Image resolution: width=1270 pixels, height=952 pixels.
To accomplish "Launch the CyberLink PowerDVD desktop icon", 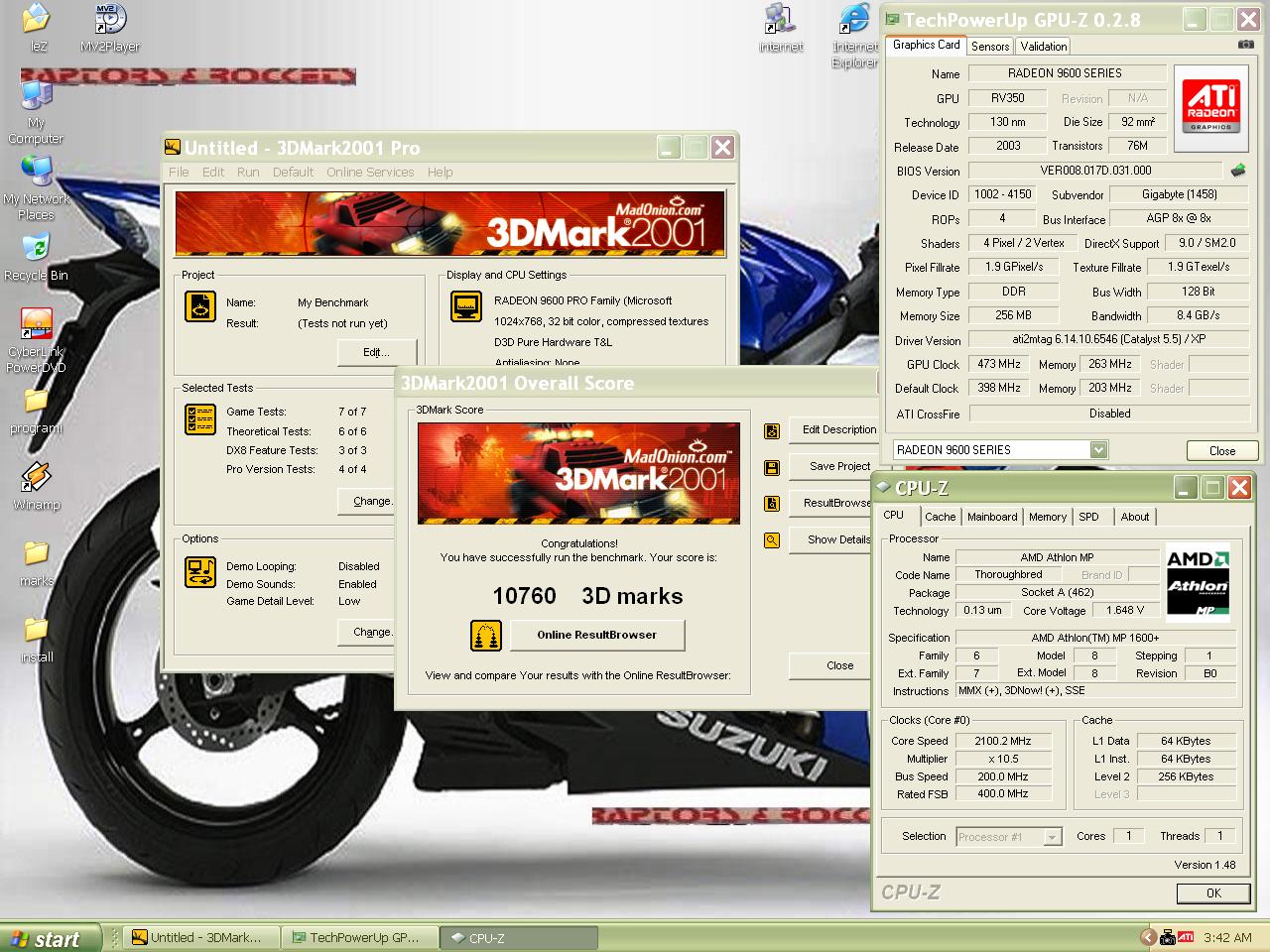I will pos(36,324).
